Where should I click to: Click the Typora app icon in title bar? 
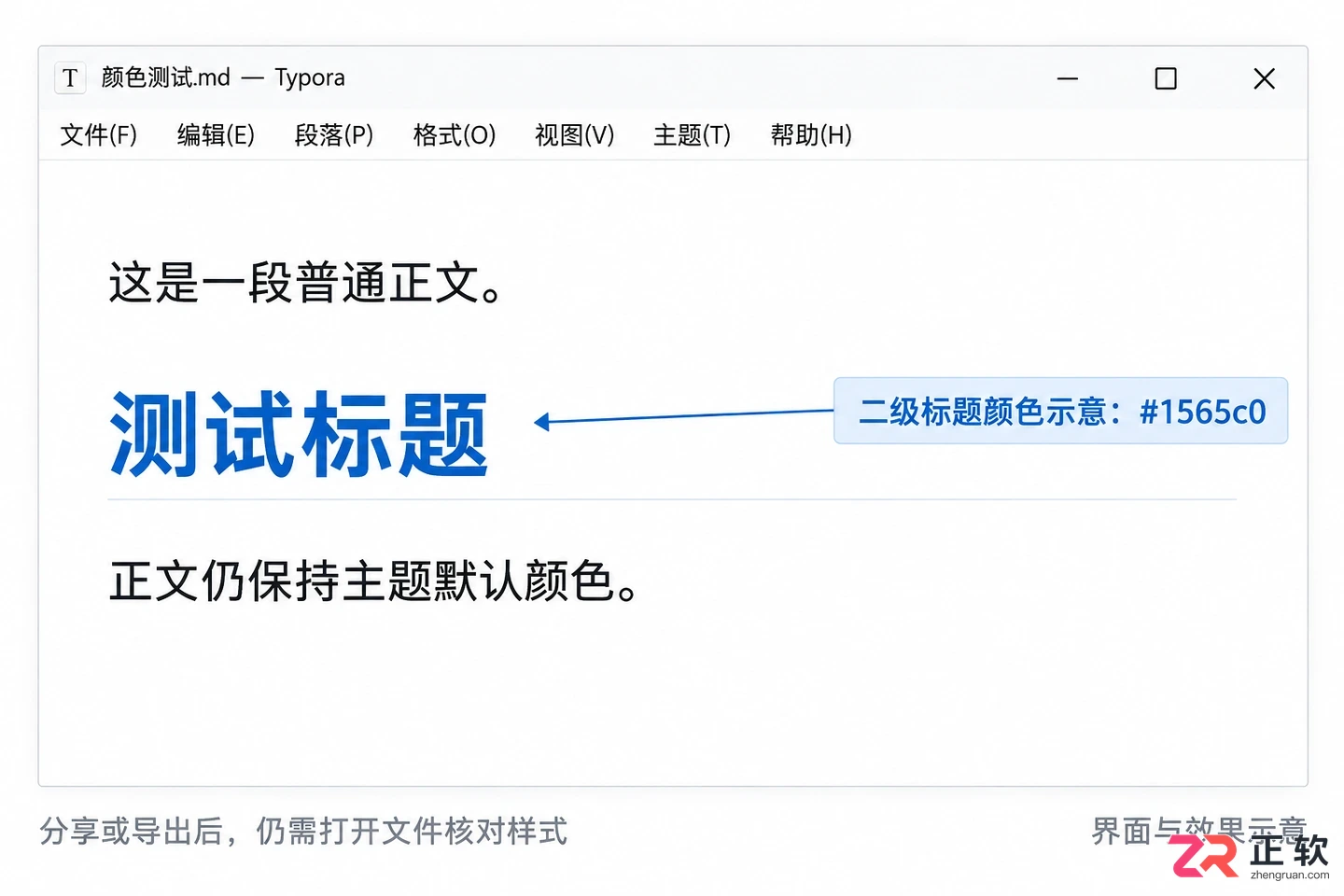point(70,77)
